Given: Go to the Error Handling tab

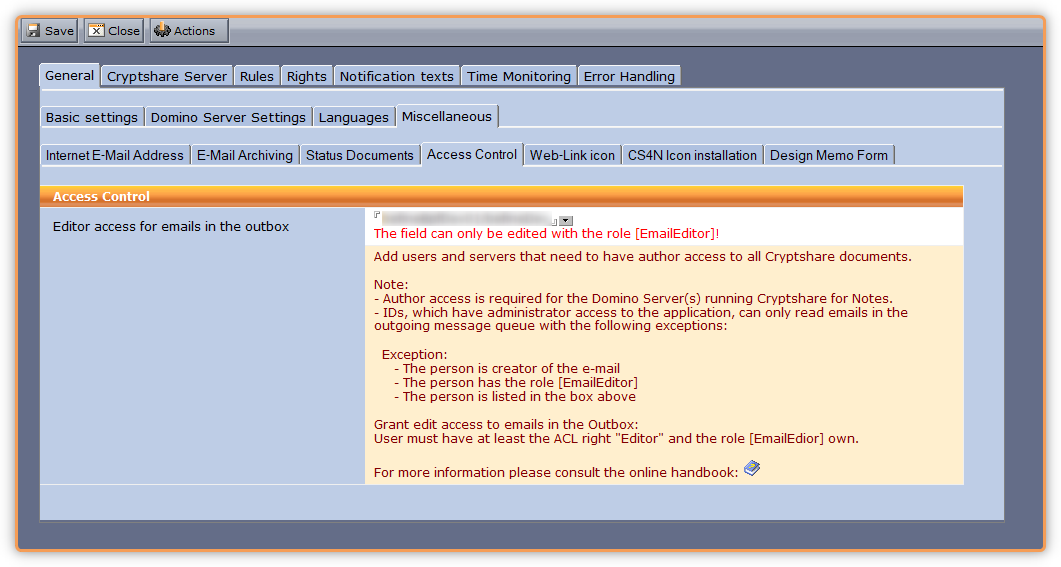Looking at the screenshot, I should (x=629, y=76).
